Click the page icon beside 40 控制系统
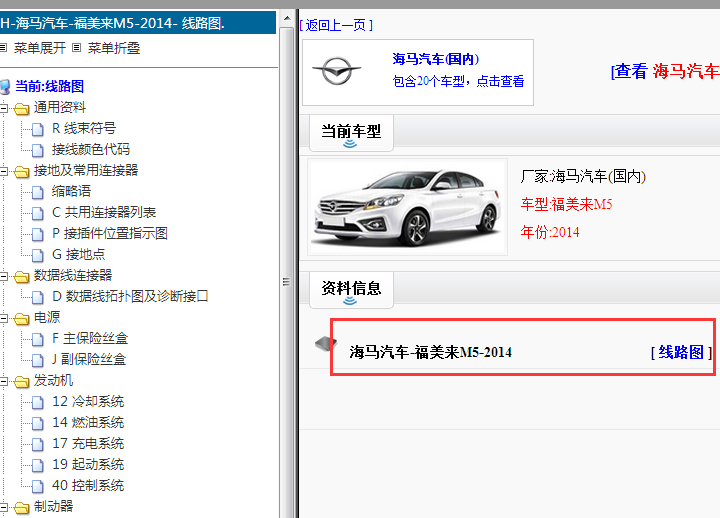The image size is (720, 518). pos(38,487)
